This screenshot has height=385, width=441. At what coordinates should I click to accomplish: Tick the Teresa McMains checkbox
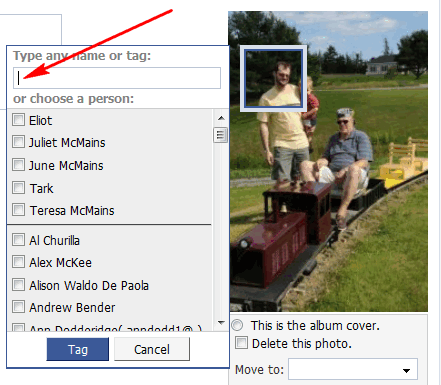click(18, 210)
